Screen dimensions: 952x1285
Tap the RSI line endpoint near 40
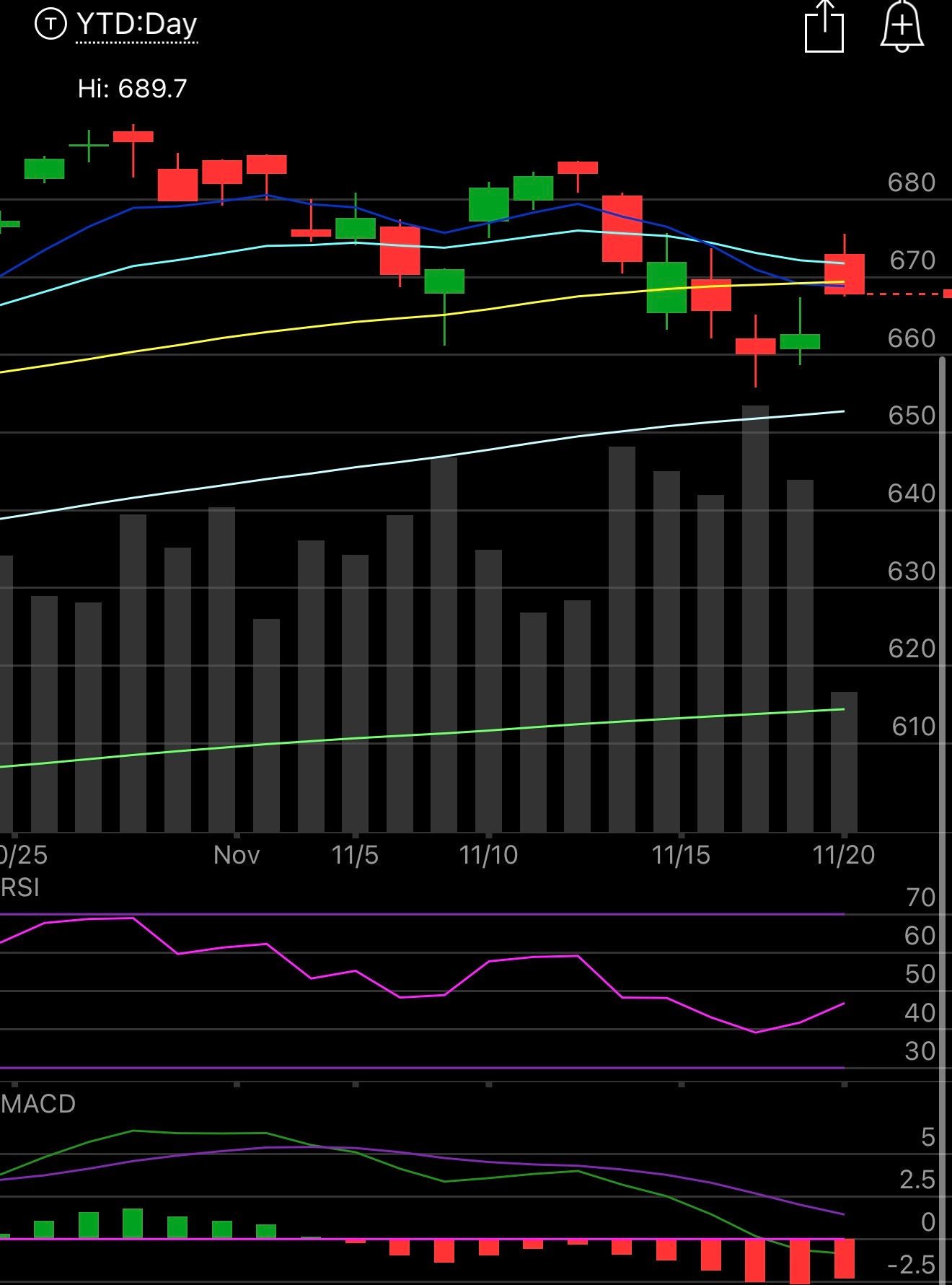[x=842, y=1004]
